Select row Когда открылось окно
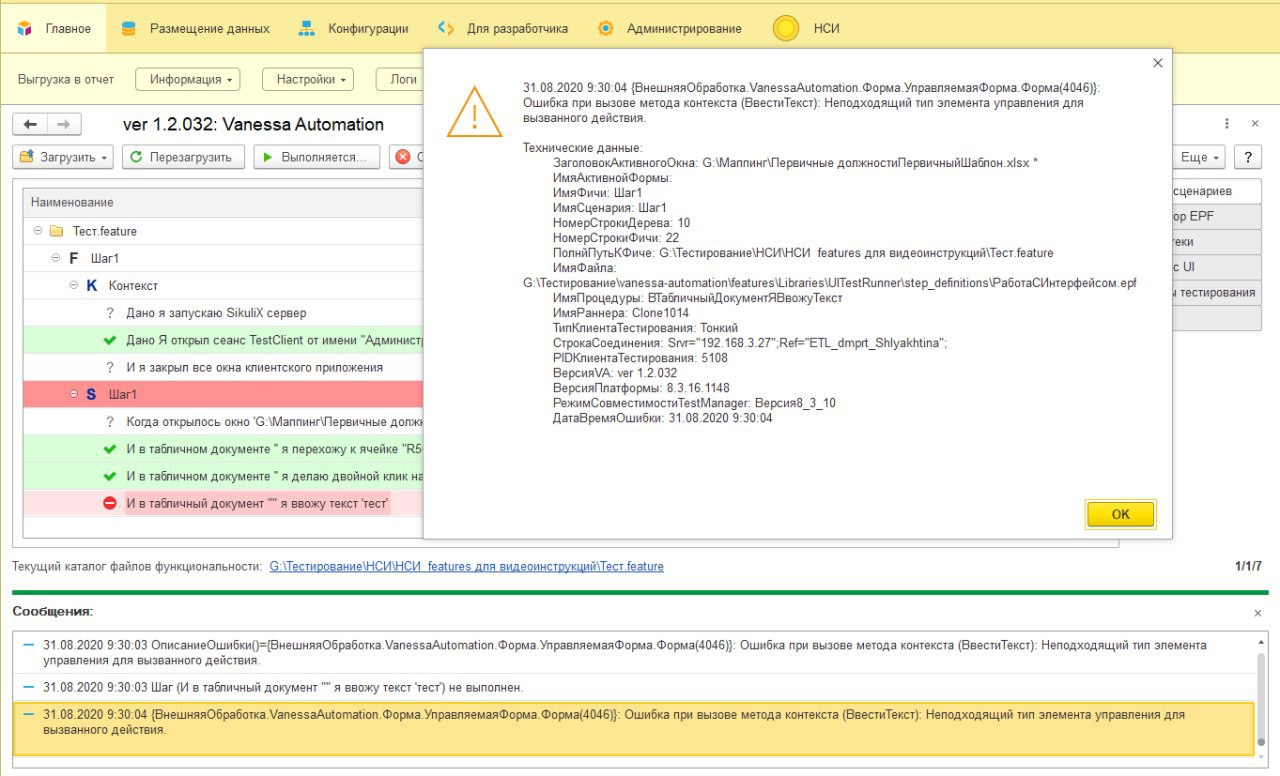 point(223,422)
